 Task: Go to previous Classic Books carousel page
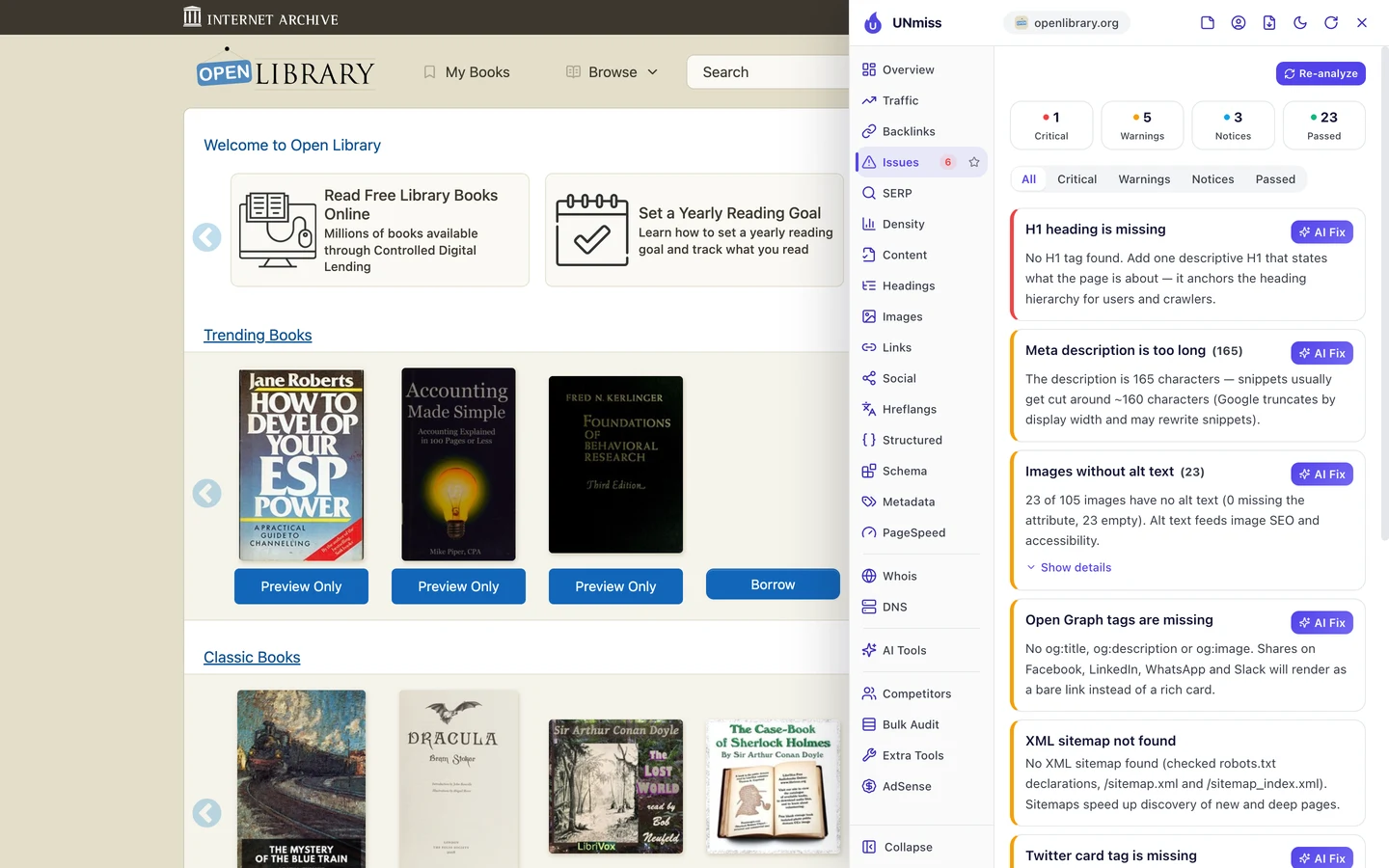pos(206,813)
